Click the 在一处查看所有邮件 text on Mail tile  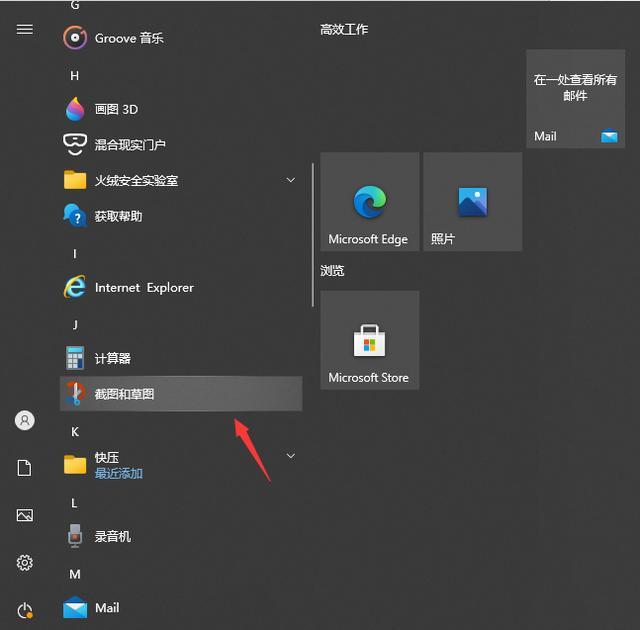(575, 87)
